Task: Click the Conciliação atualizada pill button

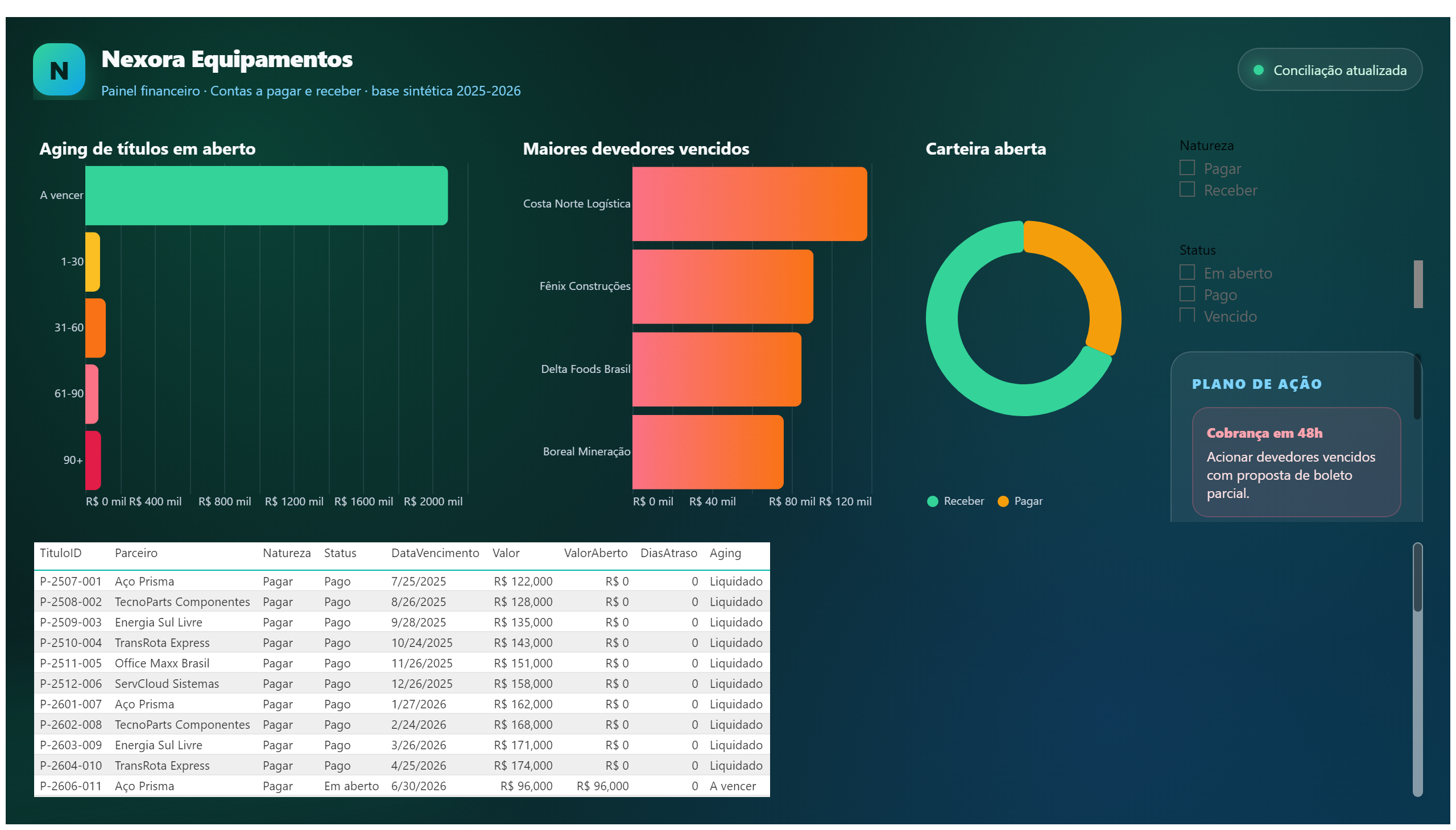Action: (x=1329, y=69)
